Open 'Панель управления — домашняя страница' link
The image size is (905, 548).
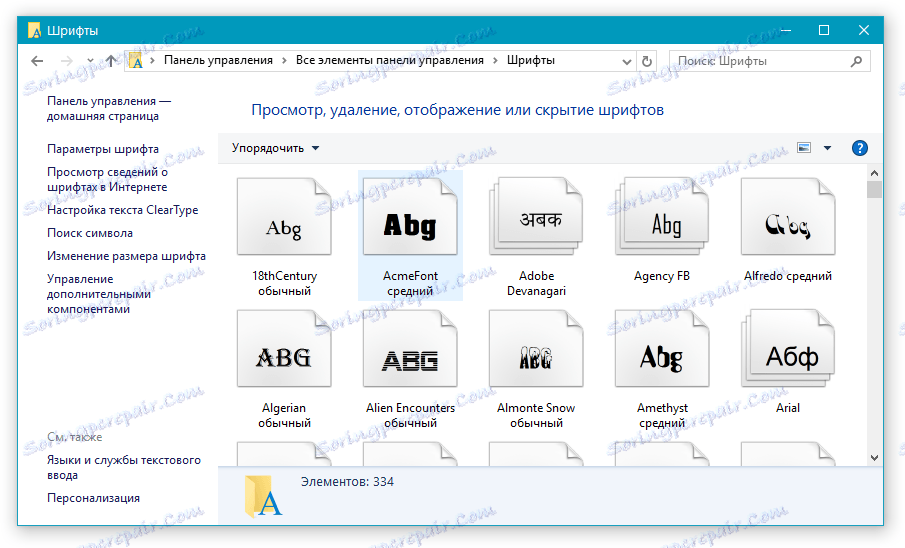pos(109,109)
